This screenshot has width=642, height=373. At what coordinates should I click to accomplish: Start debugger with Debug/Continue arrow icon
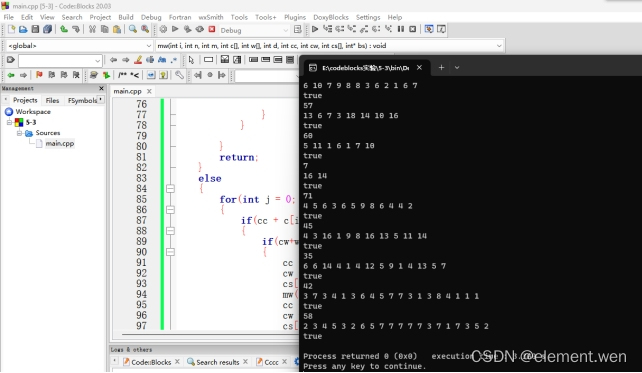point(314,29)
